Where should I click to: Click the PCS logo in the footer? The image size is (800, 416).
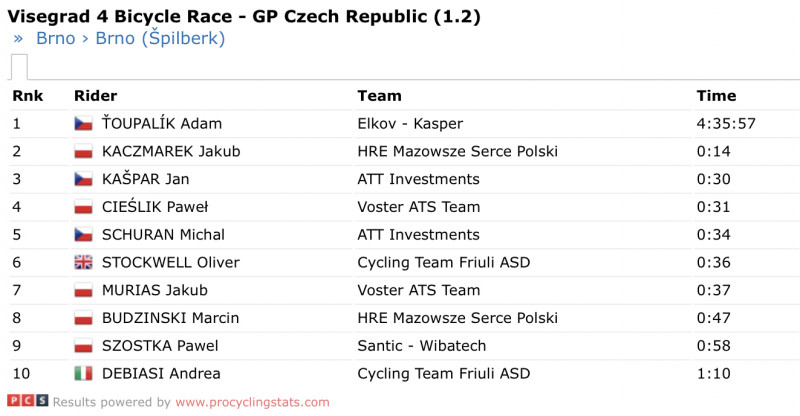tap(28, 401)
